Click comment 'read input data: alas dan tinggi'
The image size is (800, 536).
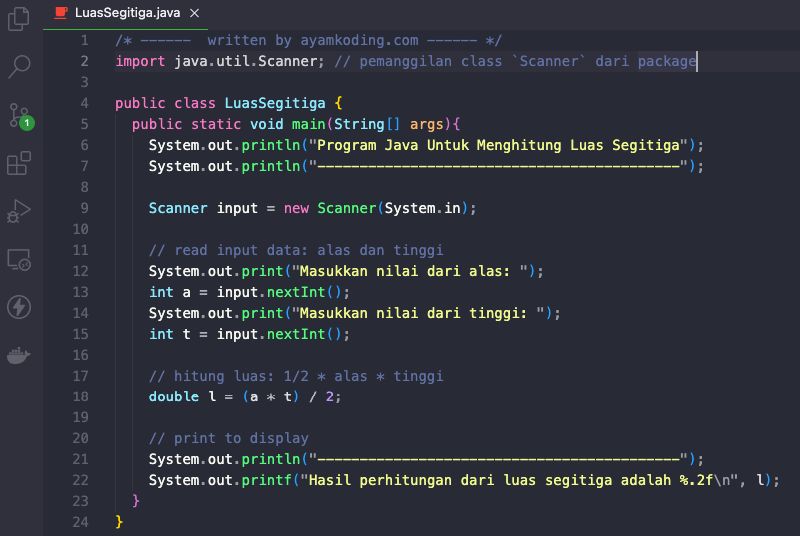(x=309, y=250)
